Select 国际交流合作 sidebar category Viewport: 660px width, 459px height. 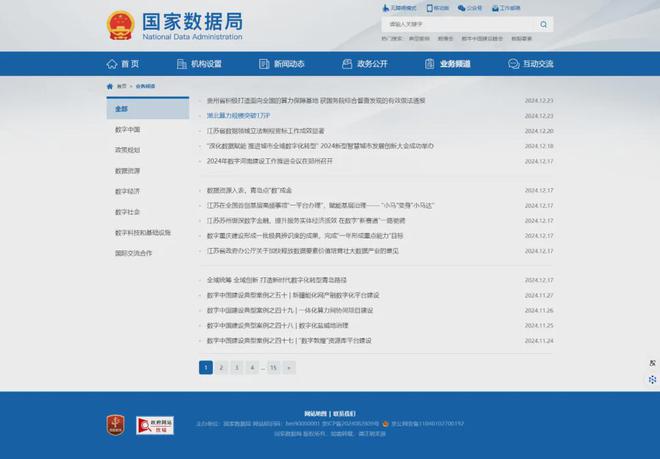[133, 253]
